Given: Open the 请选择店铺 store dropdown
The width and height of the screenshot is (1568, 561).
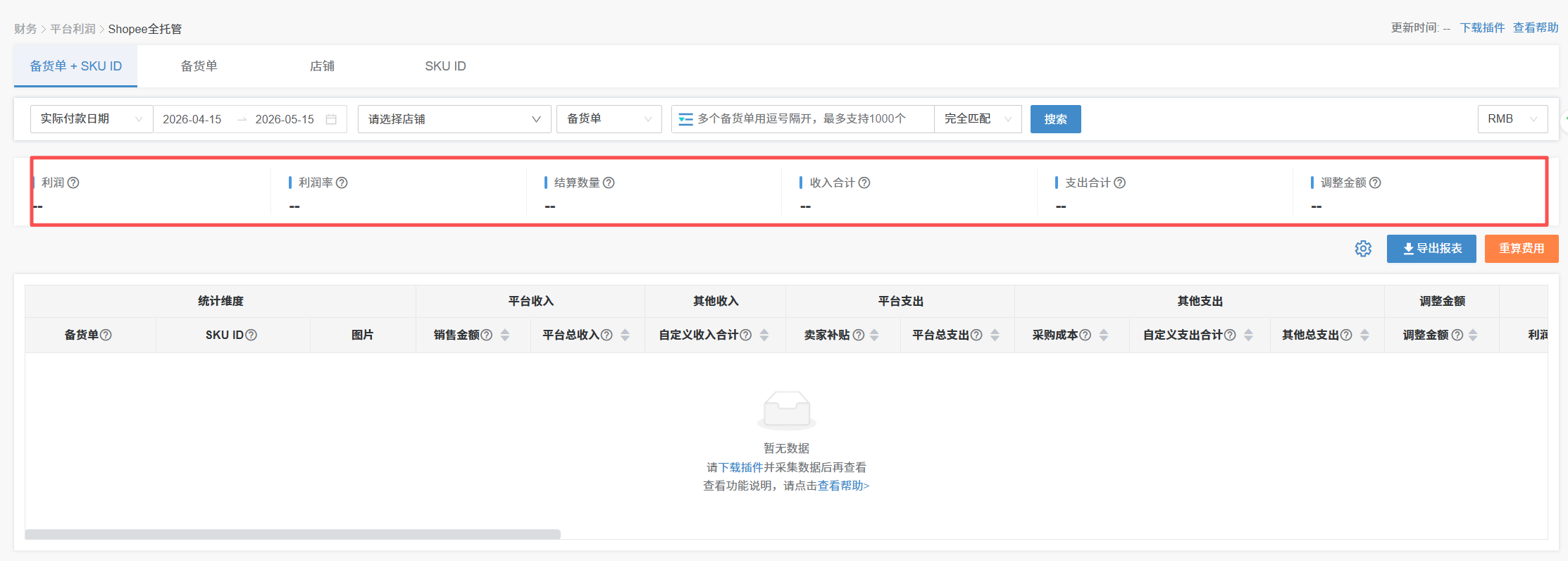Looking at the screenshot, I should [454, 119].
